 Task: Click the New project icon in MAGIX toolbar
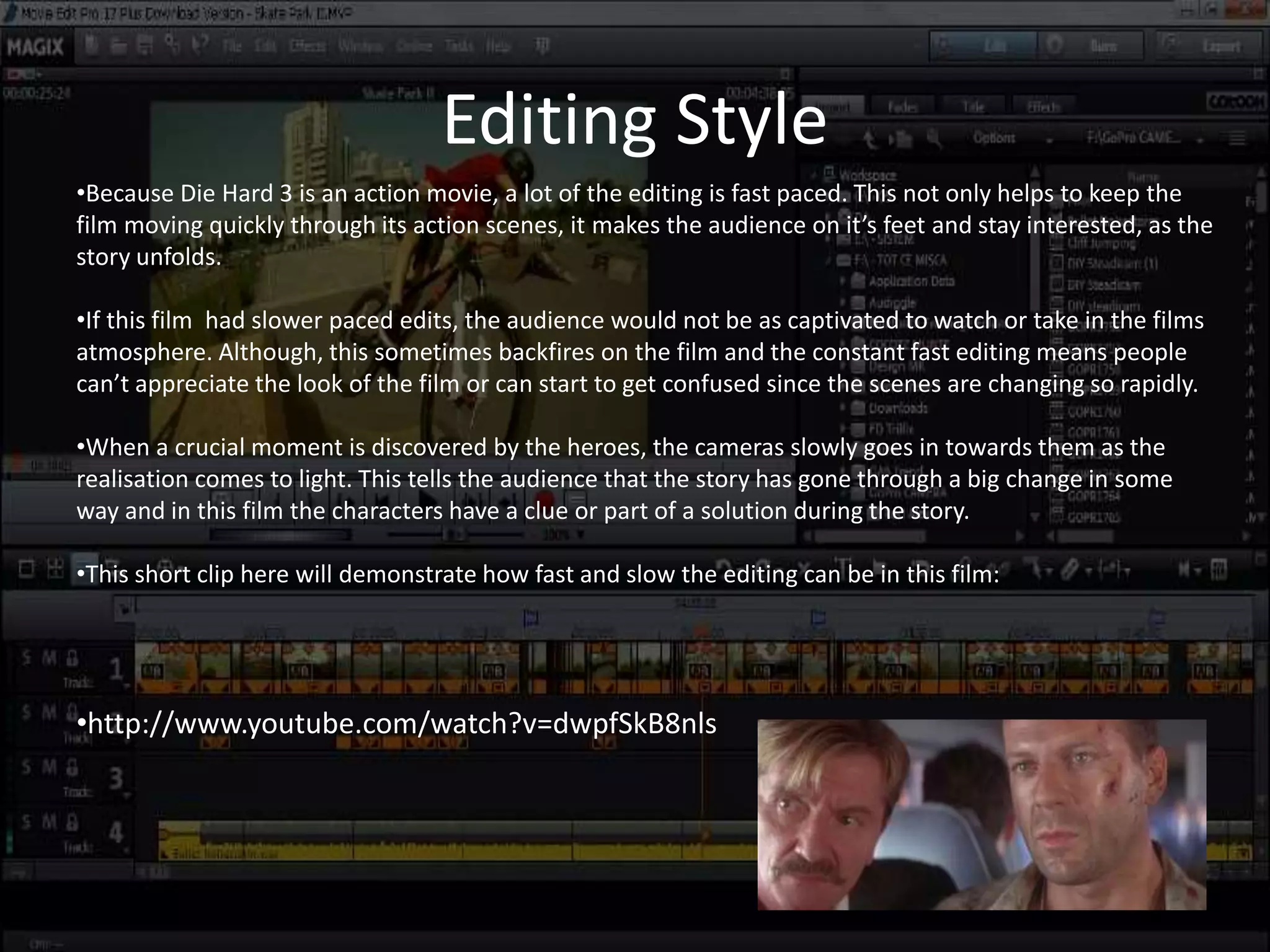point(93,45)
